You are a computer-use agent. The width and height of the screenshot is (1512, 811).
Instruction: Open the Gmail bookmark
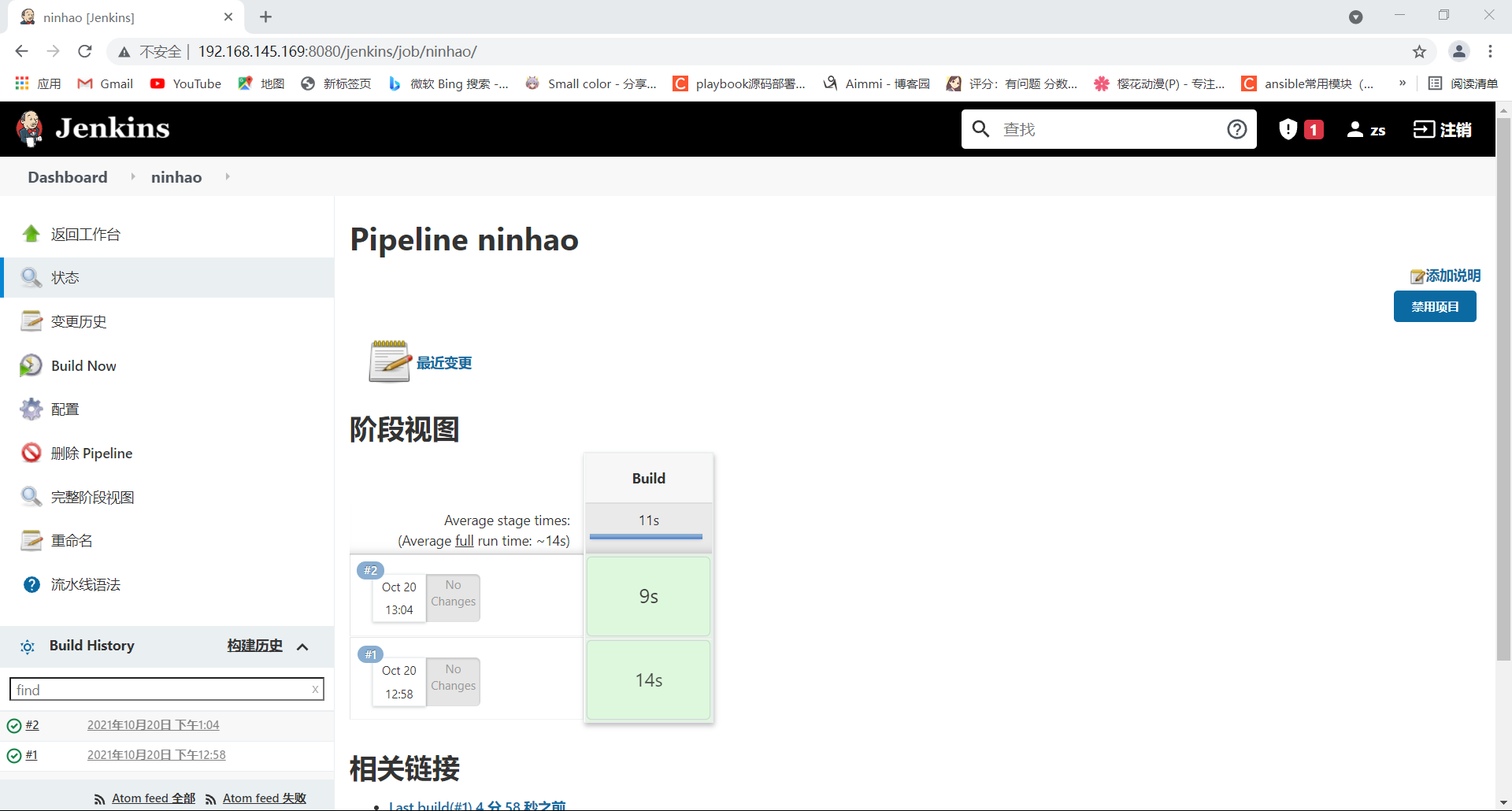pyautogui.click(x=105, y=83)
